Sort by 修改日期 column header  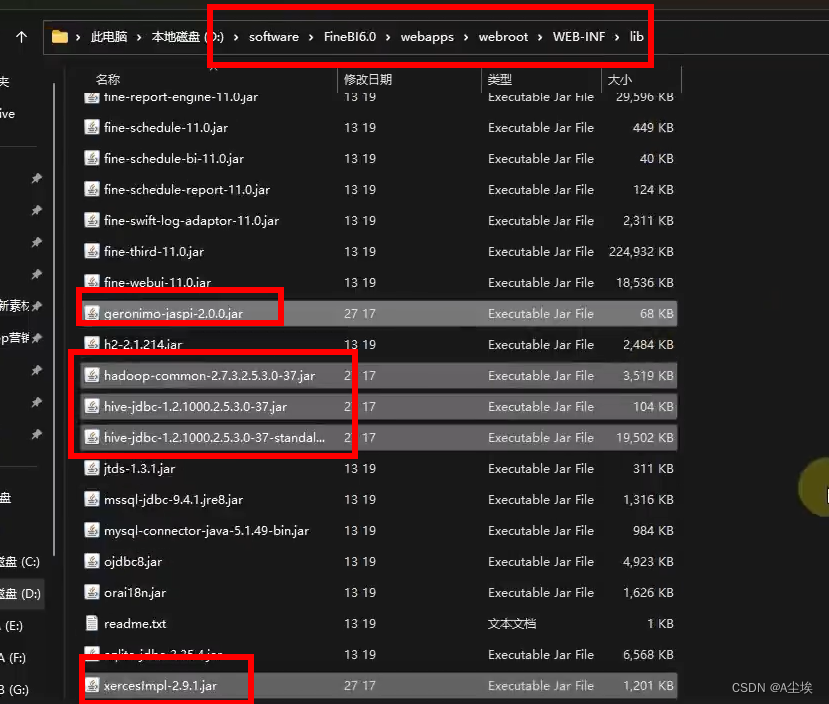pyautogui.click(x=368, y=80)
